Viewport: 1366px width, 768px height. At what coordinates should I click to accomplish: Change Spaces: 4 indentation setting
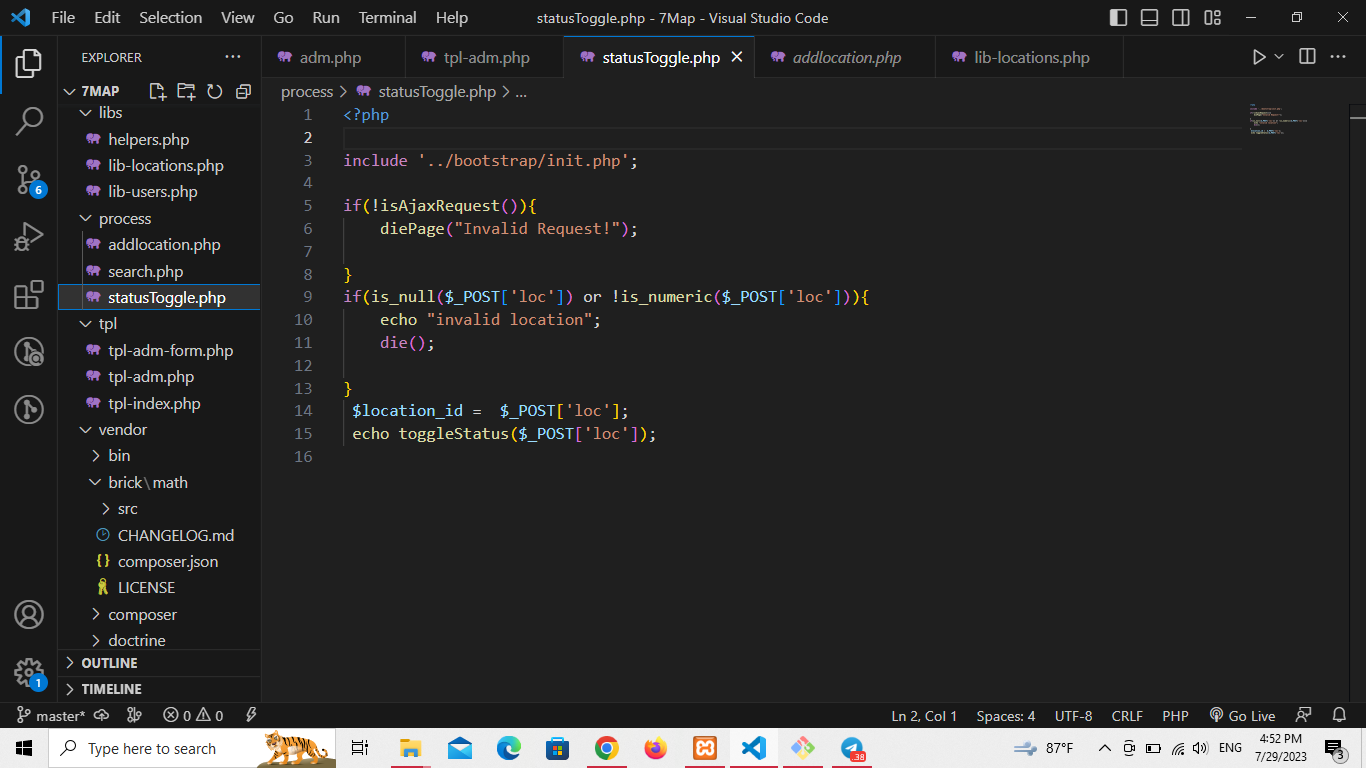click(x=1006, y=716)
